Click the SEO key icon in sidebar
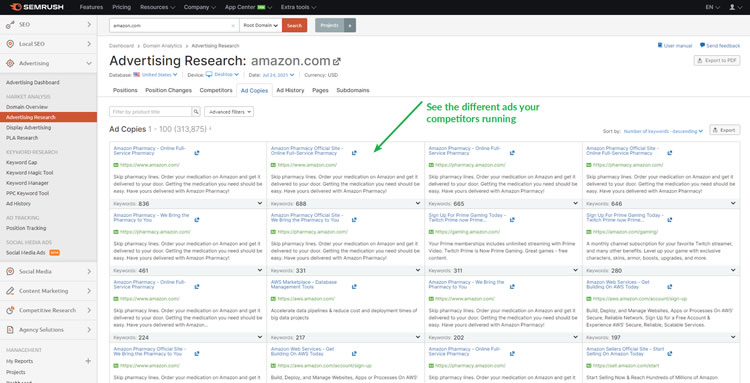This screenshot has width=750, height=383. [10, 24]
